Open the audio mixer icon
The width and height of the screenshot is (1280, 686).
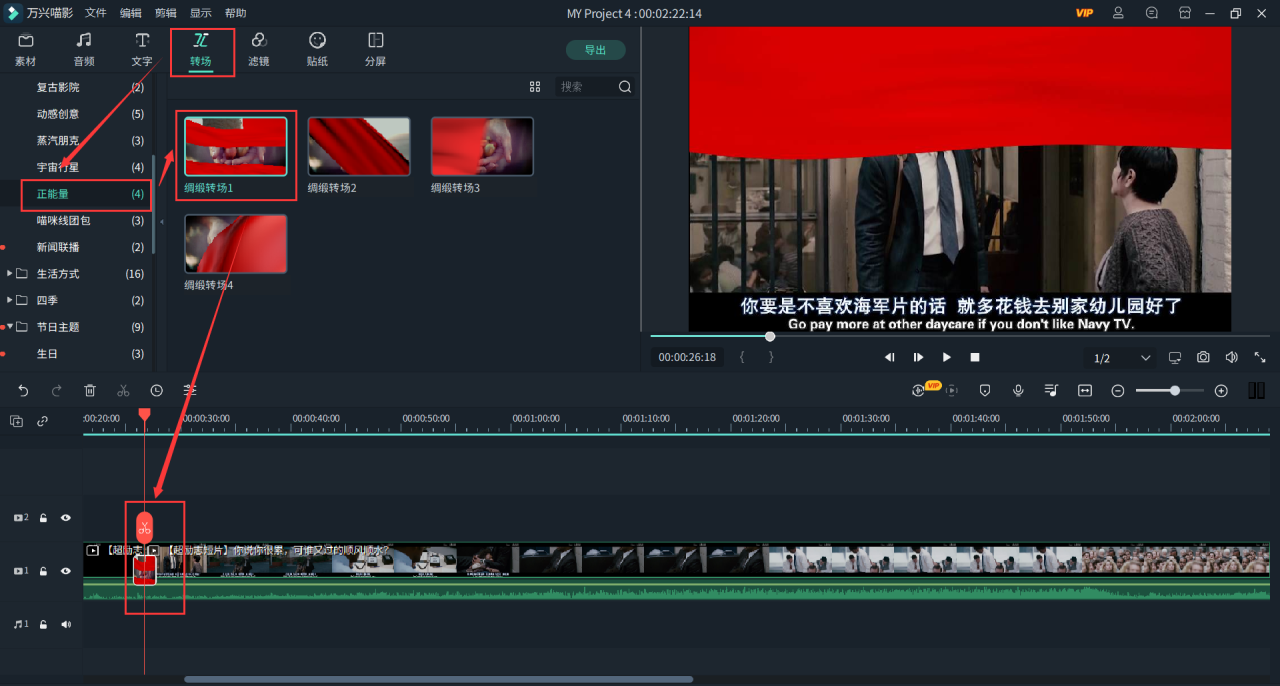tap(1051, 390)
